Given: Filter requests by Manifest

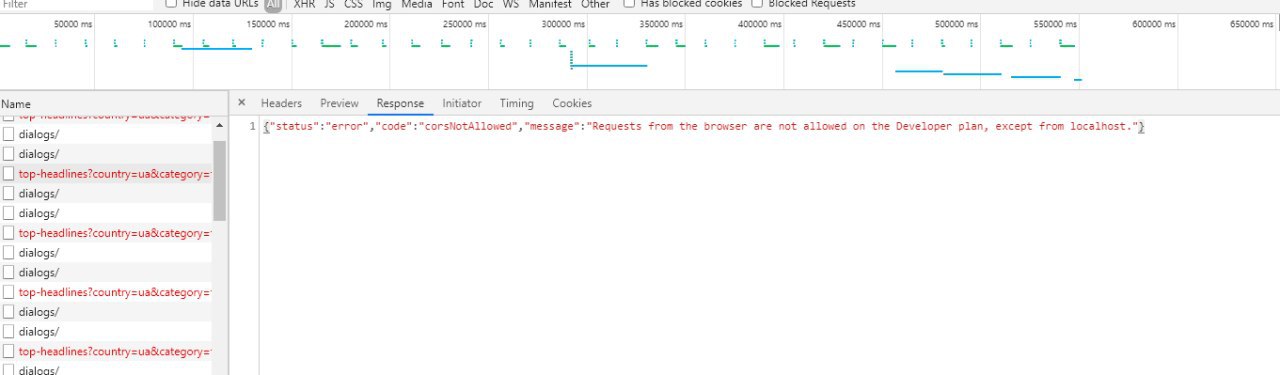Looking at the screenshot, I should (551, 4).
